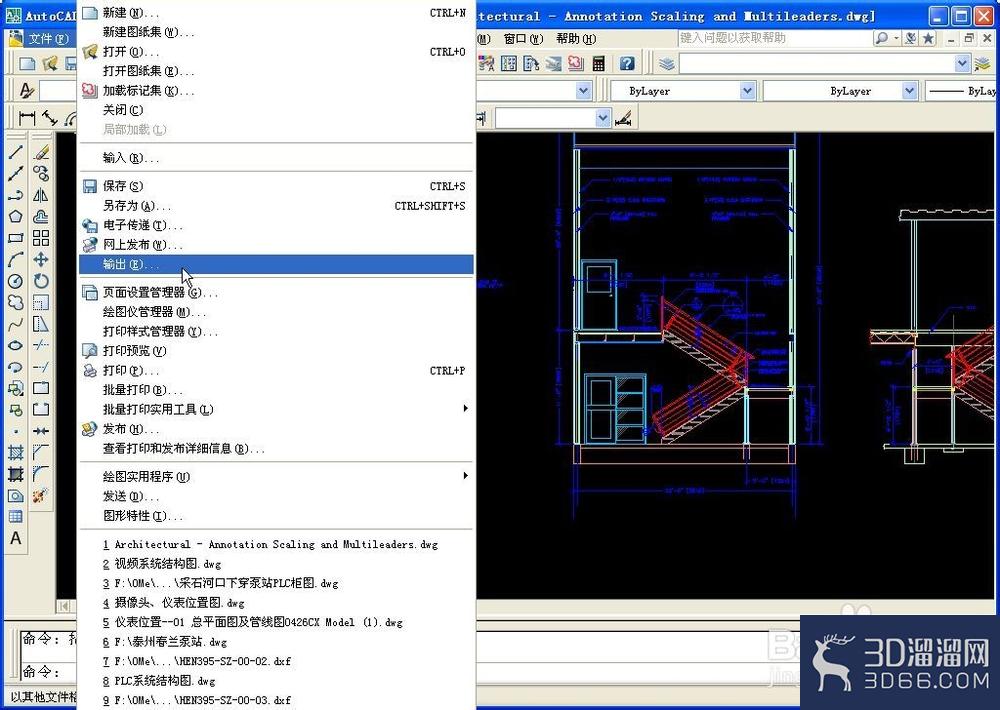The image size is (1000, 710).
Task: Select the Hatch tool
Action: click(x=15, y=453)
